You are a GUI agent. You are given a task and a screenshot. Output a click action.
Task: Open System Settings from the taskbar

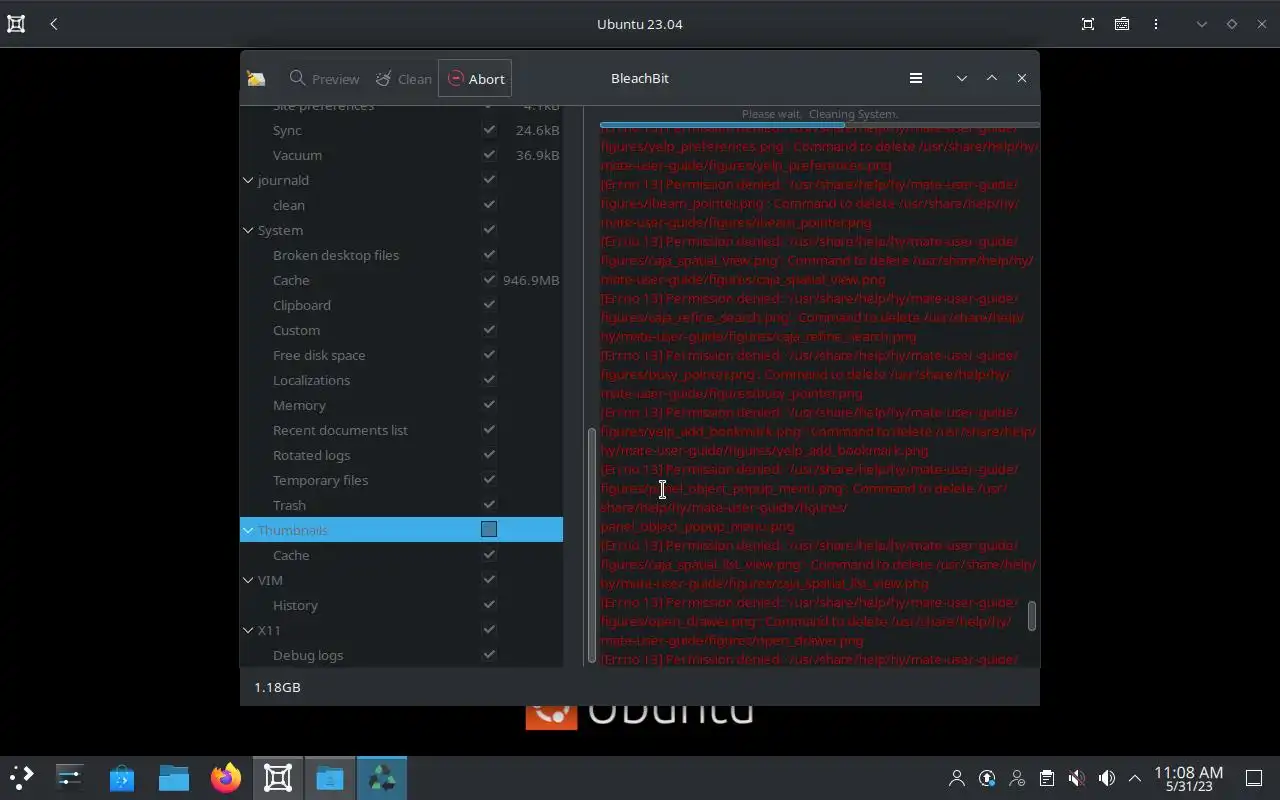(70, 777)
